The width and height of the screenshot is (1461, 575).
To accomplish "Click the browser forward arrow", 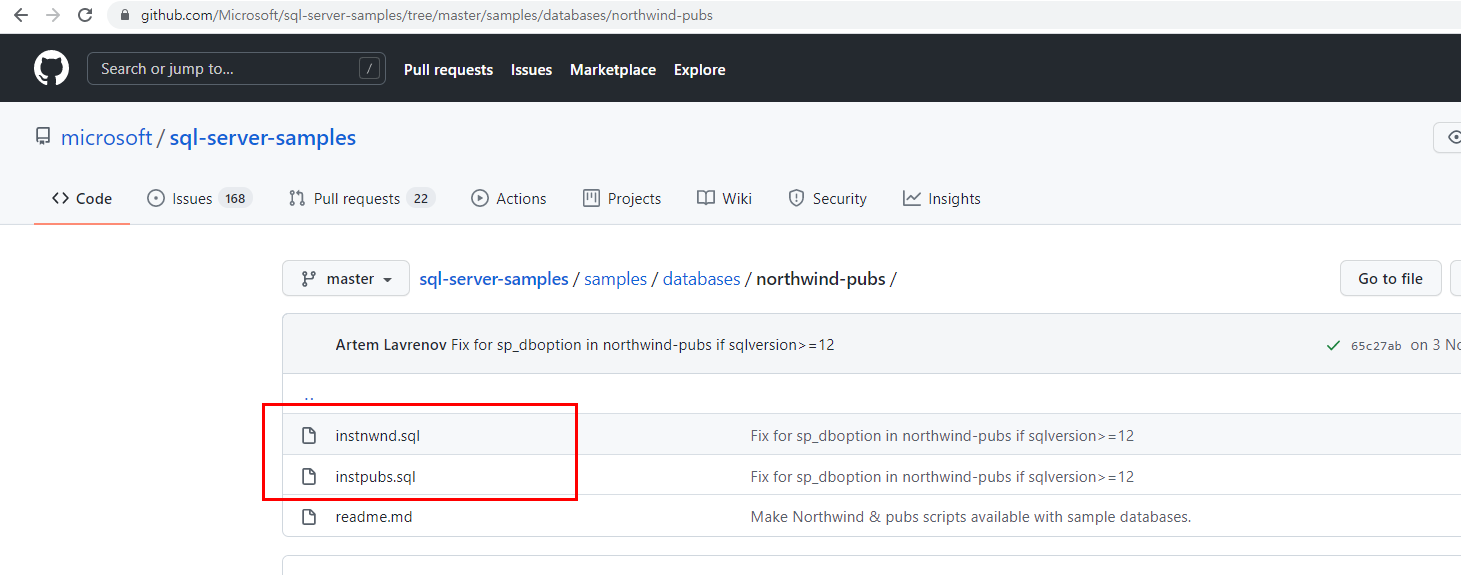I will (x=53, y=16).
